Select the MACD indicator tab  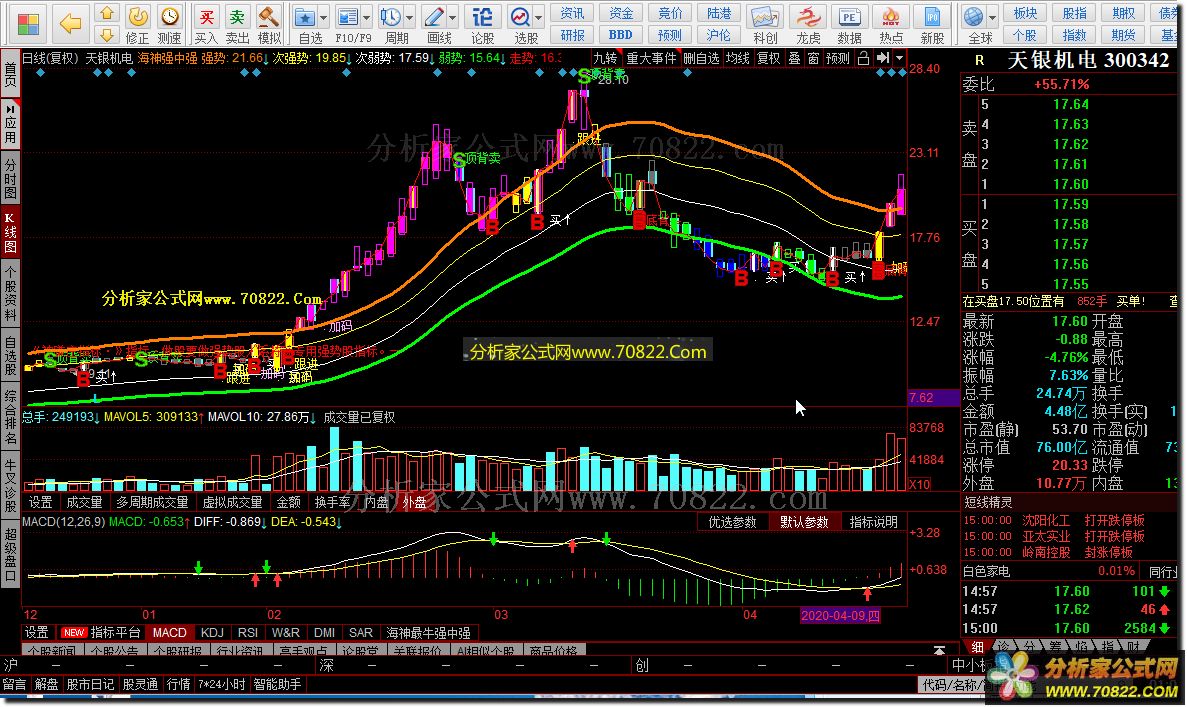pos(170,633)
